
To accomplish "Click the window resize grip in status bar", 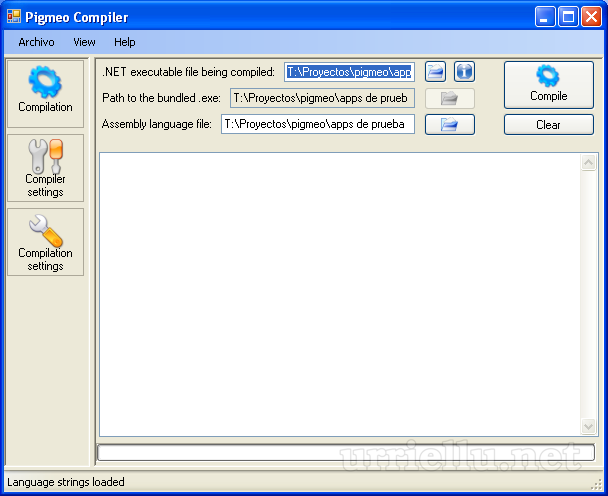I will (x=596, y=485).
